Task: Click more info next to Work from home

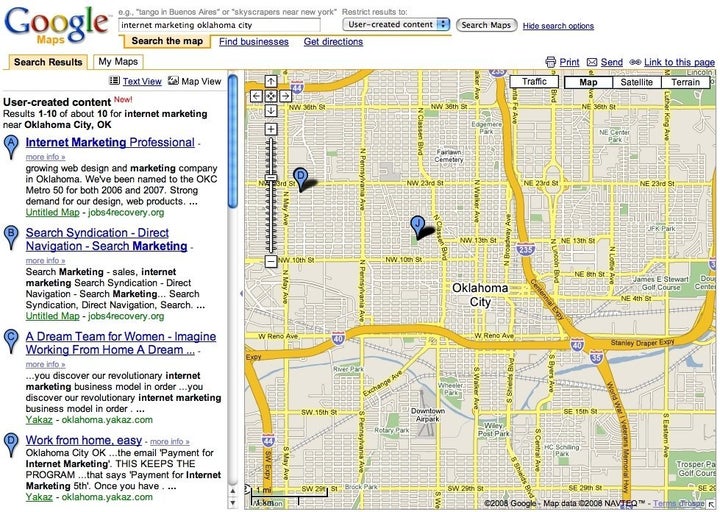Action: coord(170,442)
